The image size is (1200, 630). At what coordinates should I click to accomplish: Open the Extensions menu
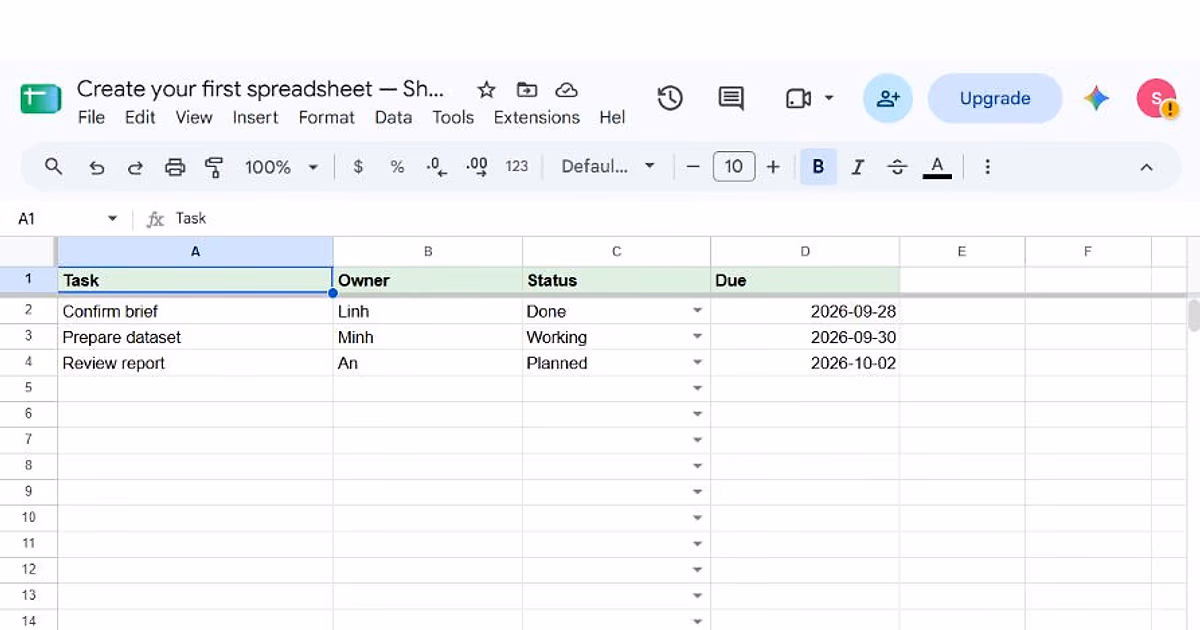point(537,117)
